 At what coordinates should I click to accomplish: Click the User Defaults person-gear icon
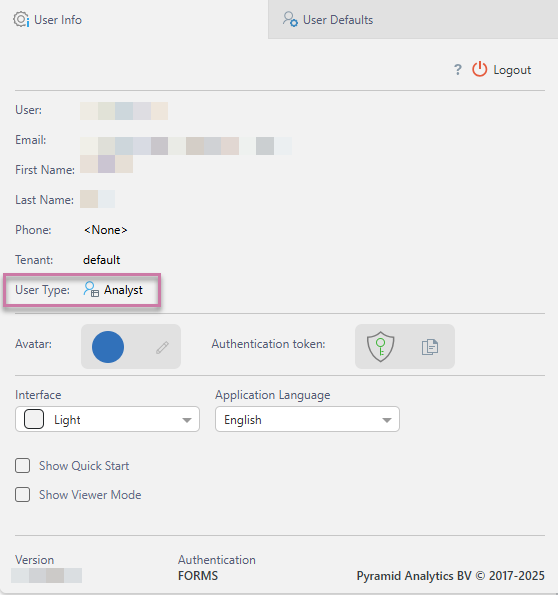tap(290, 19)
